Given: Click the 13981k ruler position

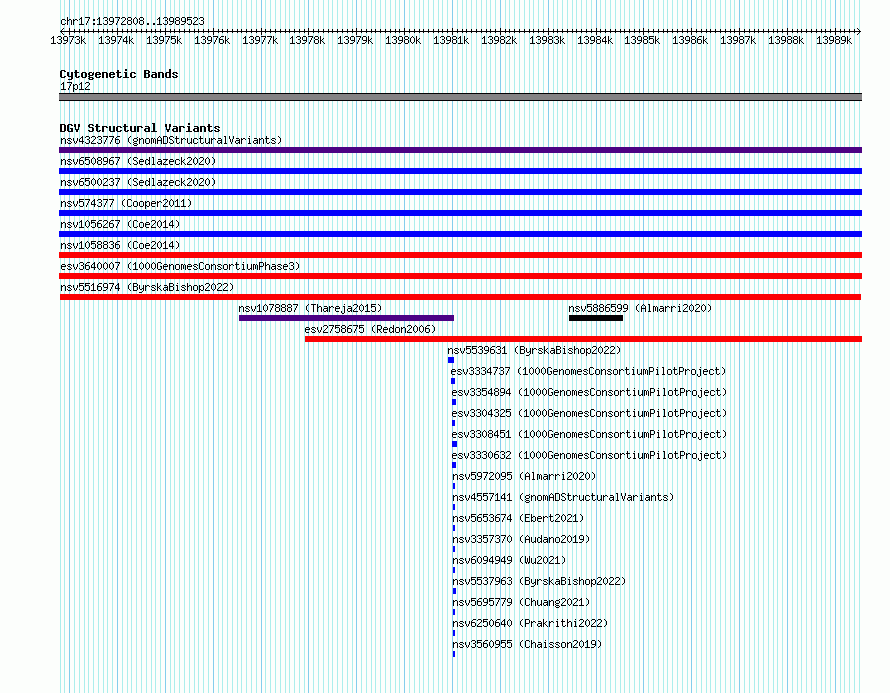Looking at the screenshot, I should [451, 40].
